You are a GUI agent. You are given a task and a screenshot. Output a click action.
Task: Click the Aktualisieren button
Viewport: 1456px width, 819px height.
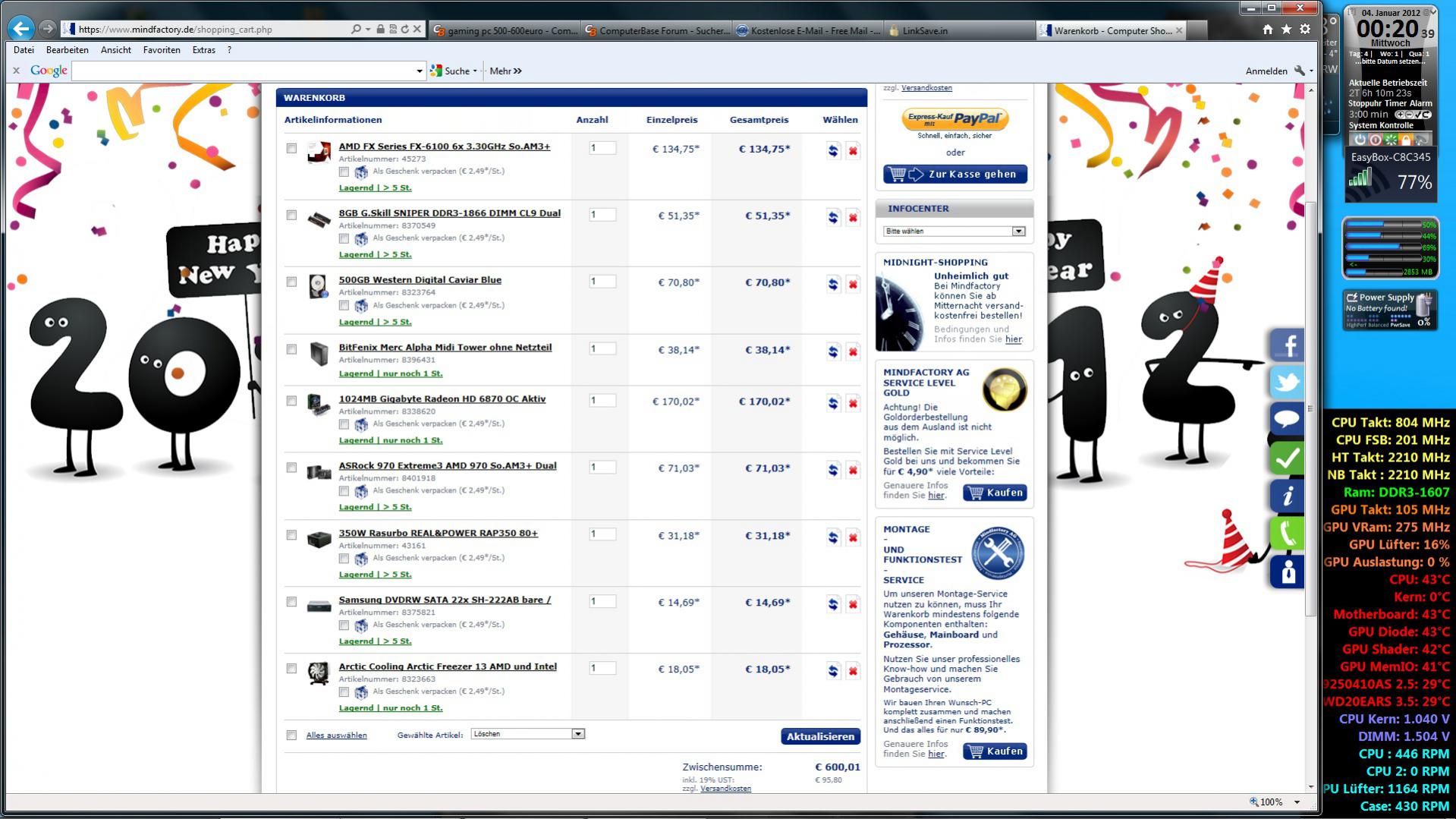pyautogui.click(x=820, y=736)
